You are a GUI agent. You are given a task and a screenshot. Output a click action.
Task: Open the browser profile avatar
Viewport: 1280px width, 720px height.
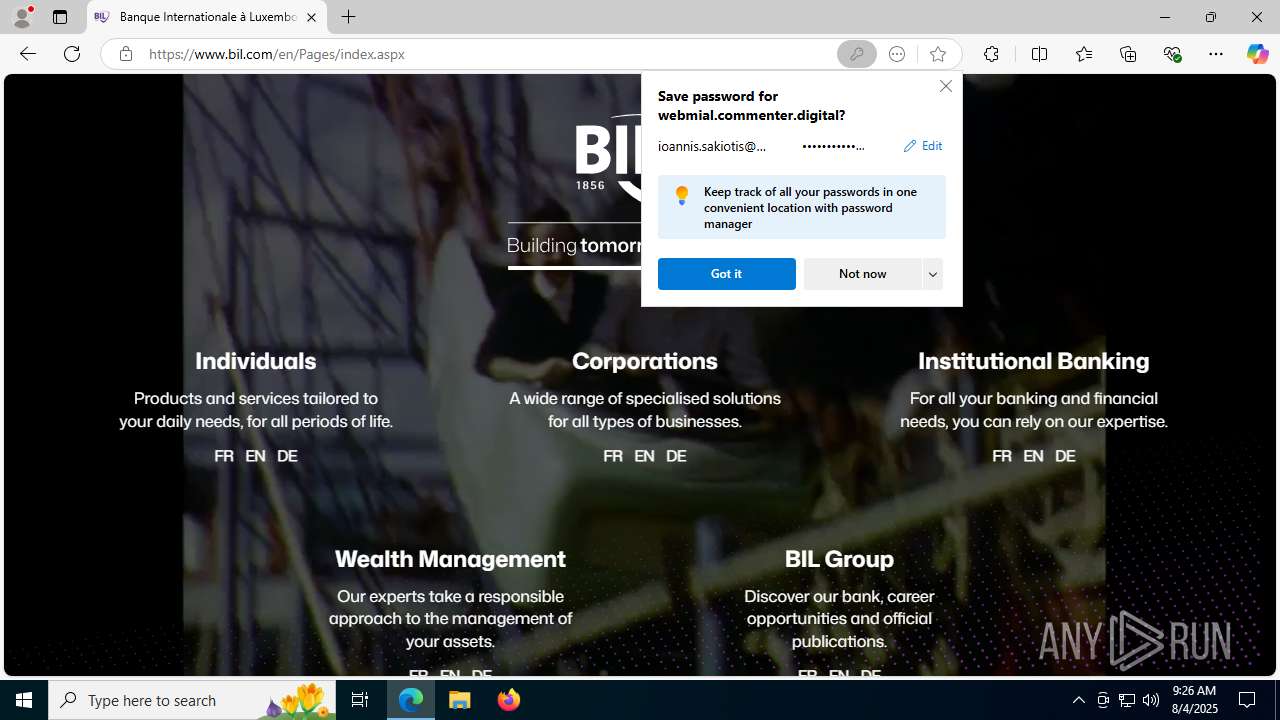[22, 17]
